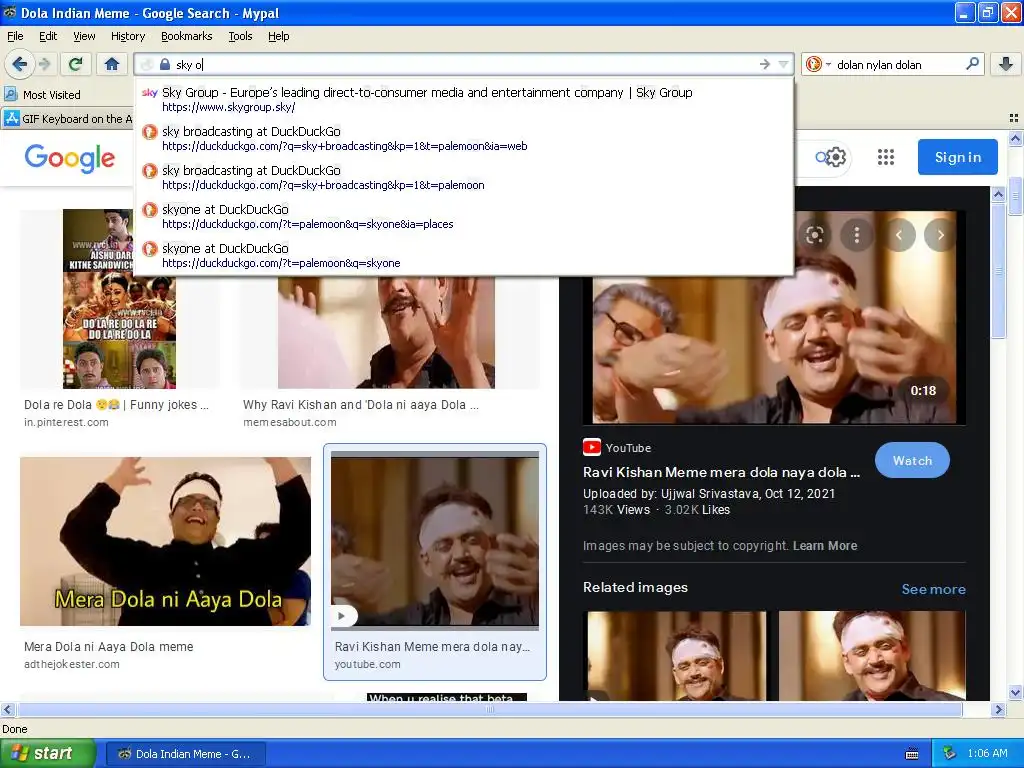
Task: Click the search magnifier in search box
Action: pyautogui.click(x=972, y=64)
